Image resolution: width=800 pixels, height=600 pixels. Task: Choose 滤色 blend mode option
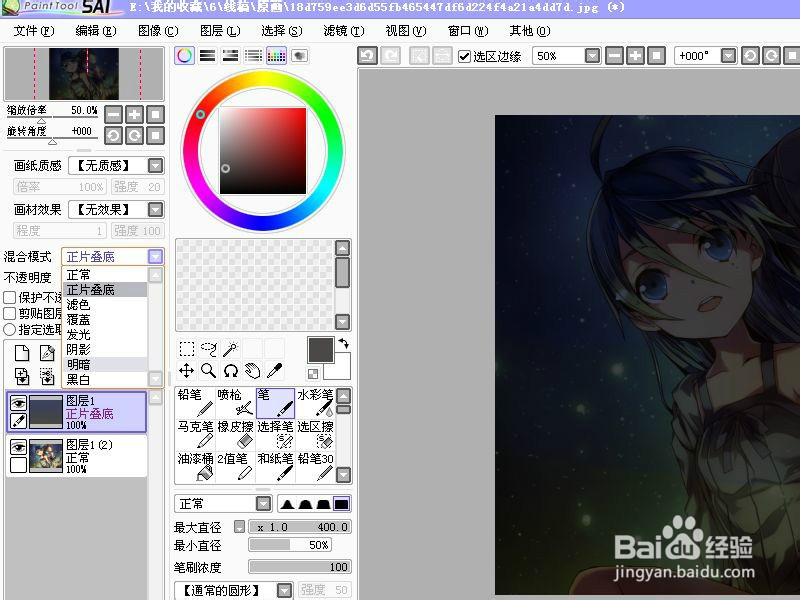[105, 305]
